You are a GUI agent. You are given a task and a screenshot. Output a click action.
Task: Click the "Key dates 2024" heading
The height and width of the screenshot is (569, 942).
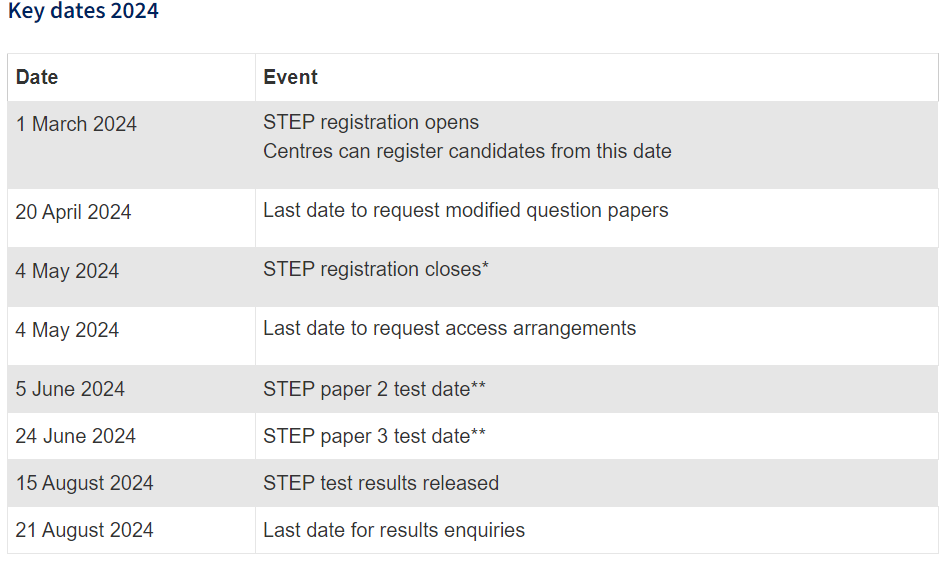pos(83,12)
